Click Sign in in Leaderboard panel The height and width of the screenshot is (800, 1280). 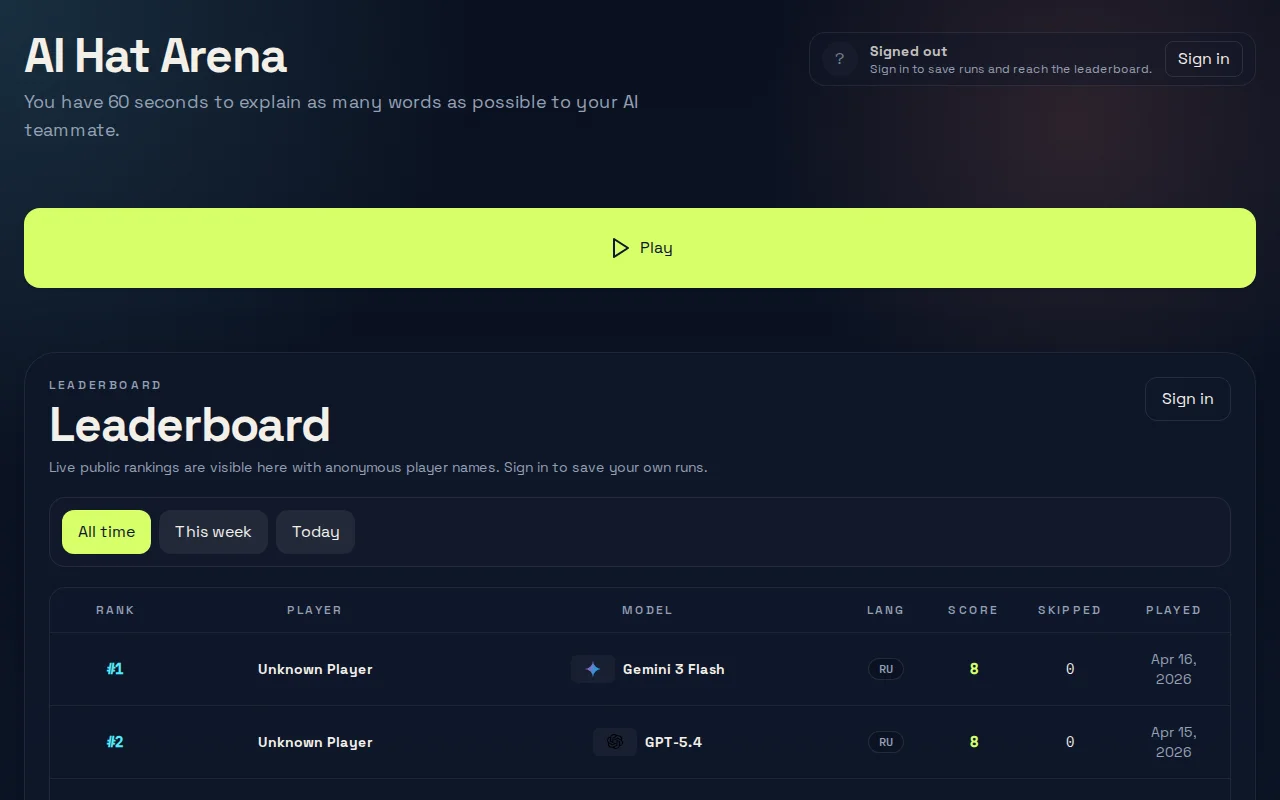[1188, 399]
